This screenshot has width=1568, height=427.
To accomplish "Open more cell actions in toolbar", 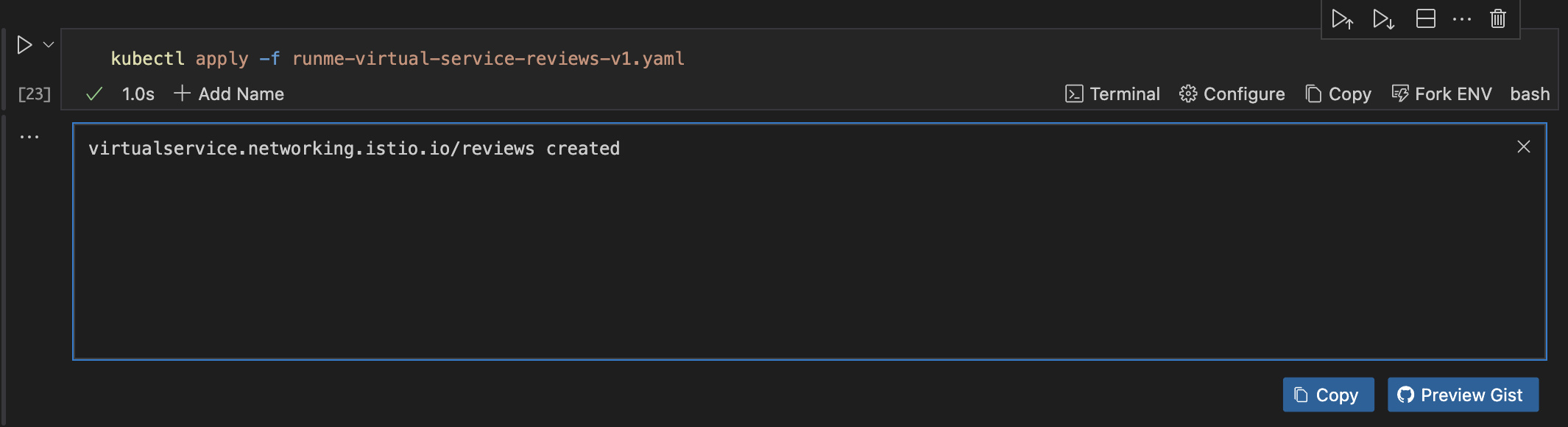I will 1462,19.
